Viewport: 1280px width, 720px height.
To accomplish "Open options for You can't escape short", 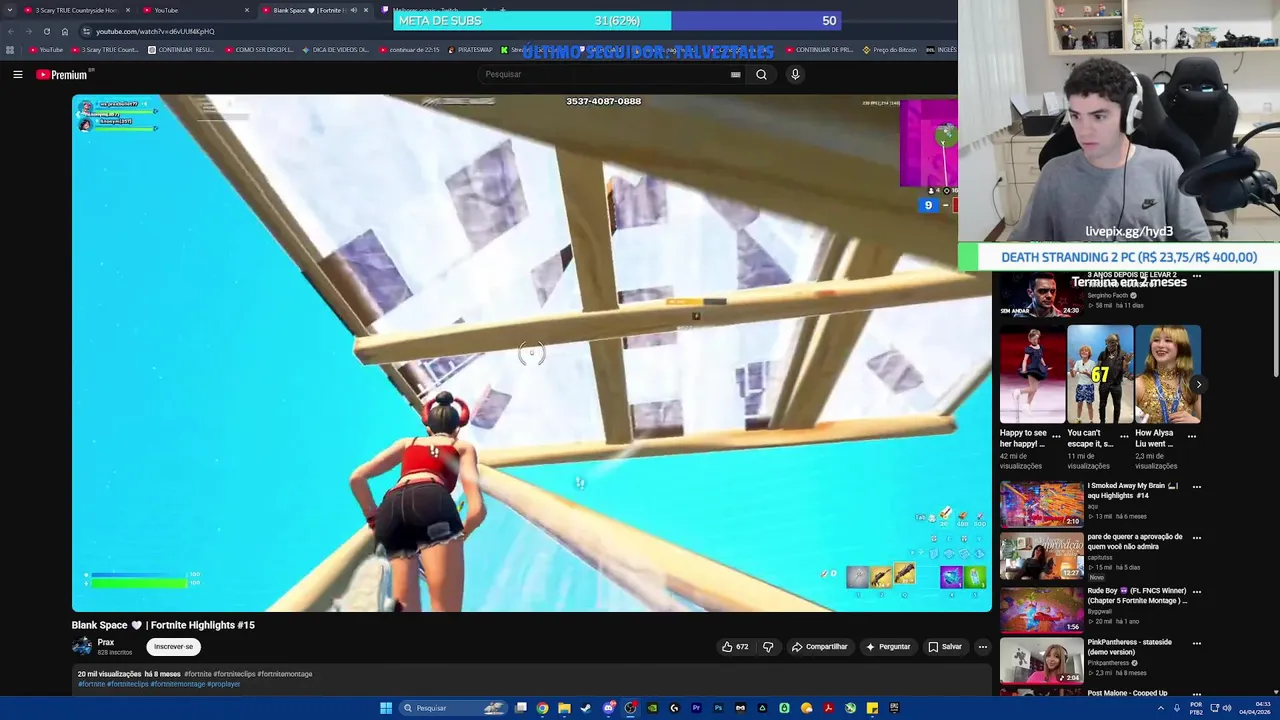I will (x=1124, y=437).
